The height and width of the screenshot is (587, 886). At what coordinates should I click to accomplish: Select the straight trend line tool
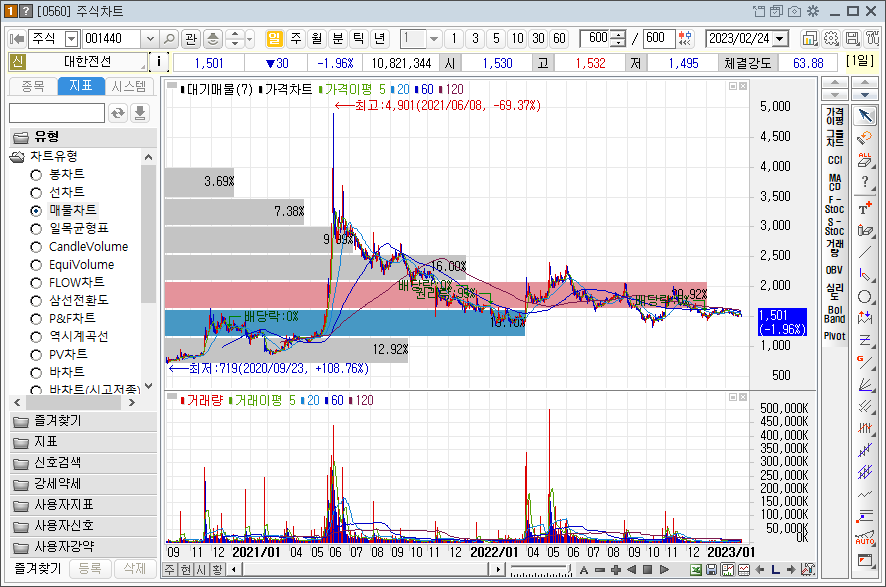[x=865, y=252]
